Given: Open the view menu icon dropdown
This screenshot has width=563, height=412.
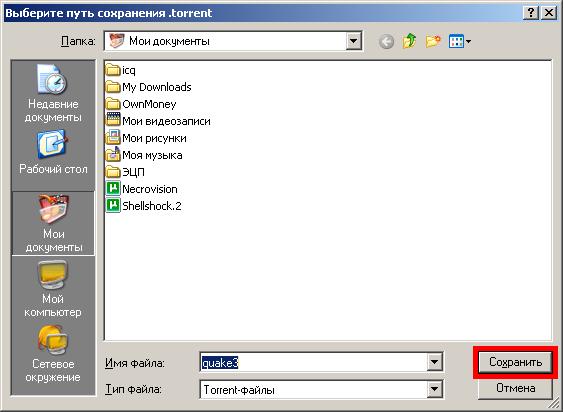Looking at the screenshot, I should pos(460,41).
